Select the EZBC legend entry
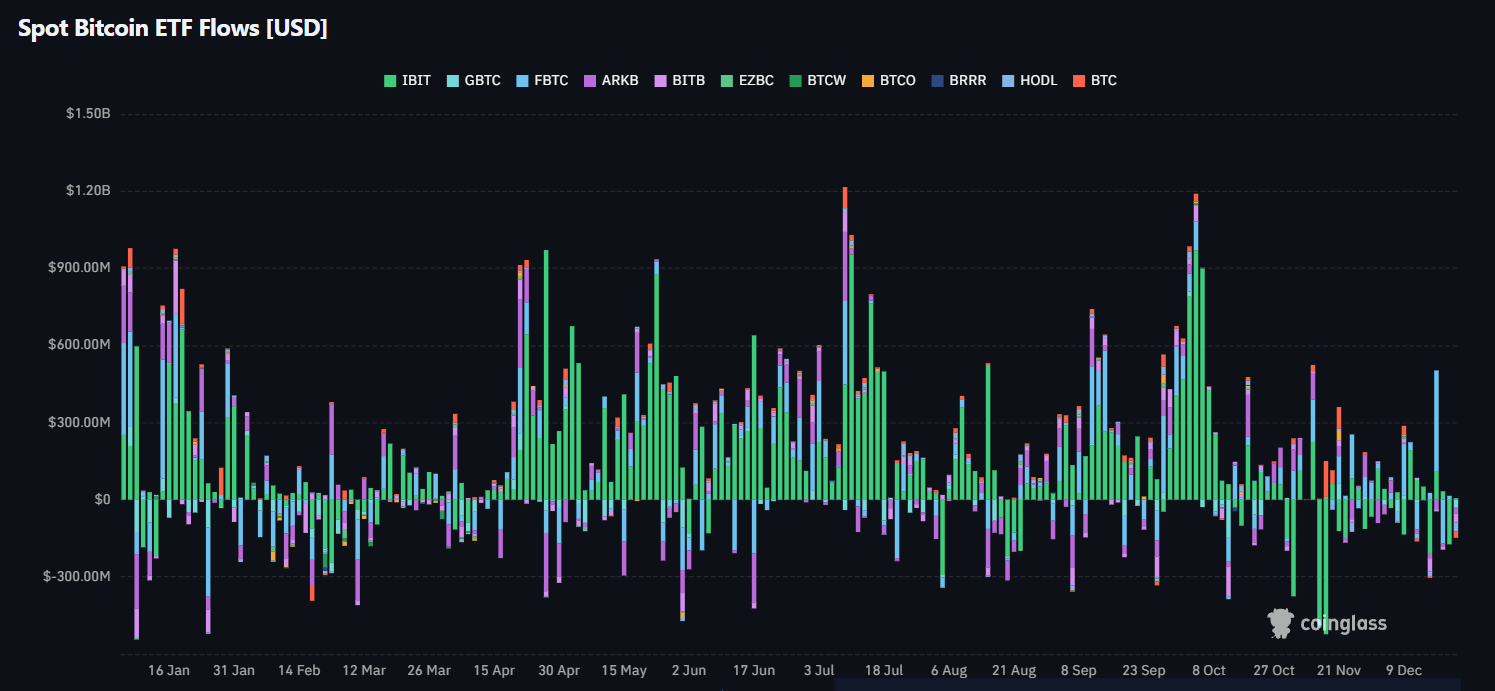The image size is (1495, 691). click(x=747, y=80)
